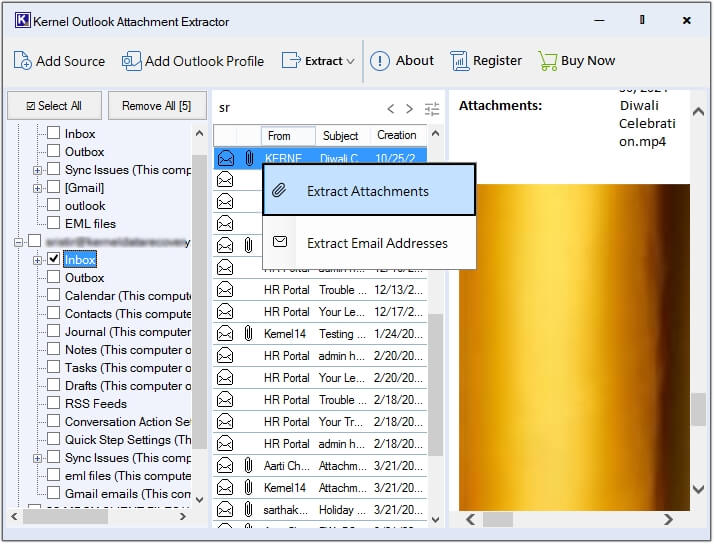Viewport: 714px width, 544px height.
Task: Click envelope icon of HR Portal admin 2/20 row
Action: click(225, 356)
